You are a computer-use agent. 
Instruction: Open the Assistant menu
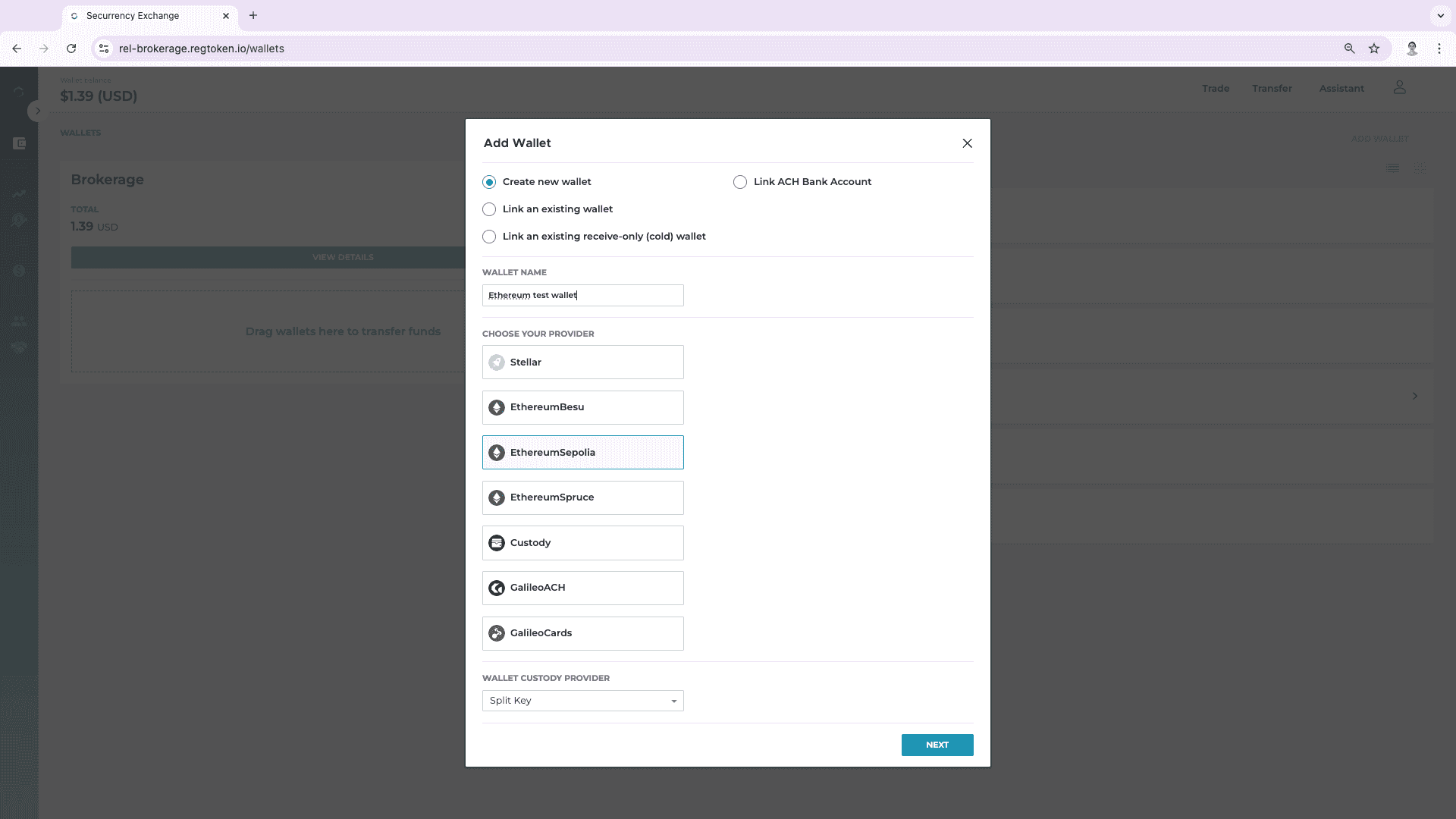[1341, 89]
